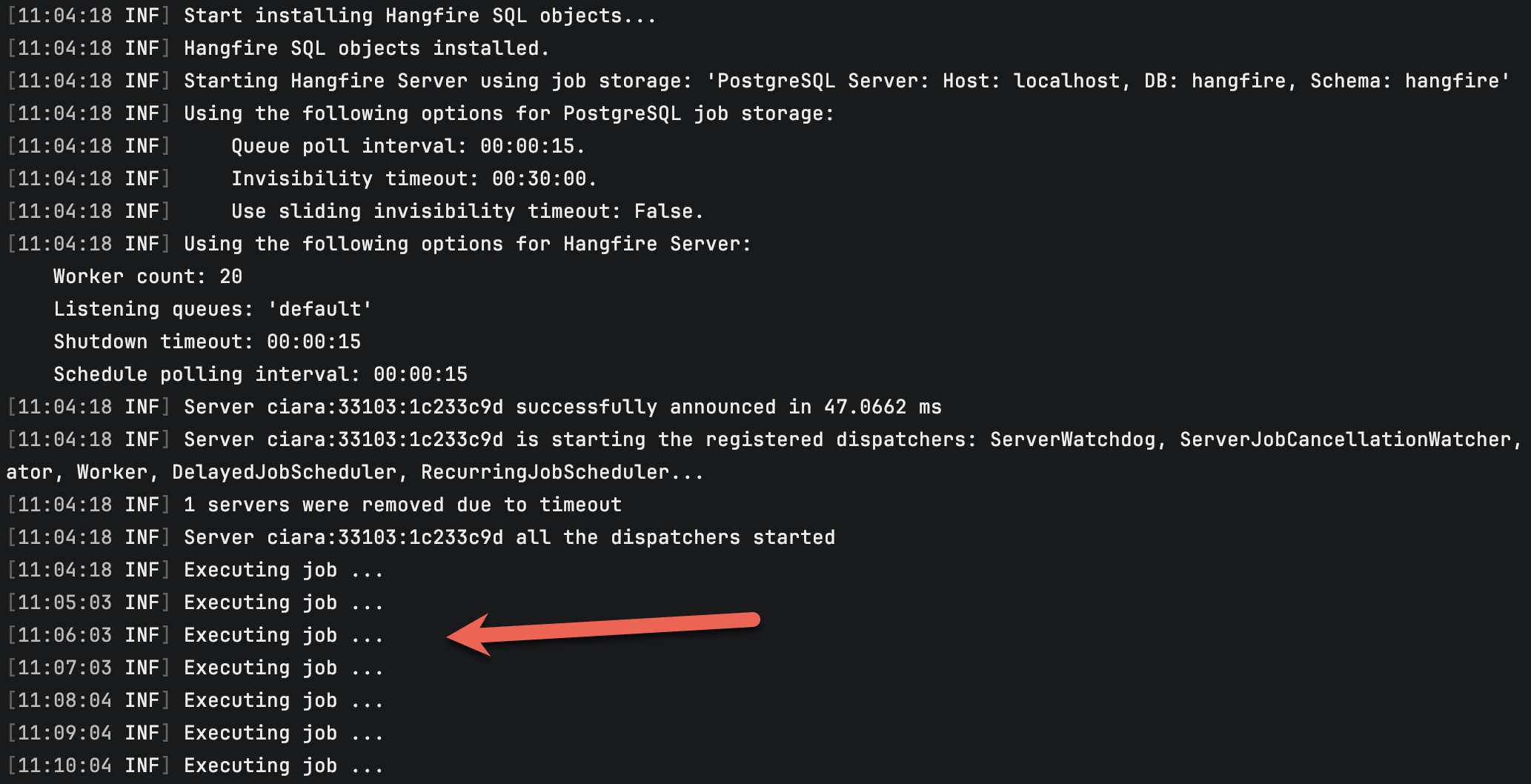Image resolution: width=1531 pixels, height=784 pixels.
Task: Click the 'RecurringJobScheduler...' text
Action: click(x=562, y=472)
